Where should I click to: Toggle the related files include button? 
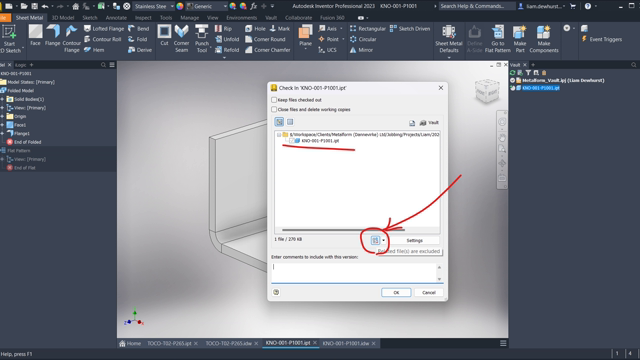pyautogui.click(x=375, y=240)
